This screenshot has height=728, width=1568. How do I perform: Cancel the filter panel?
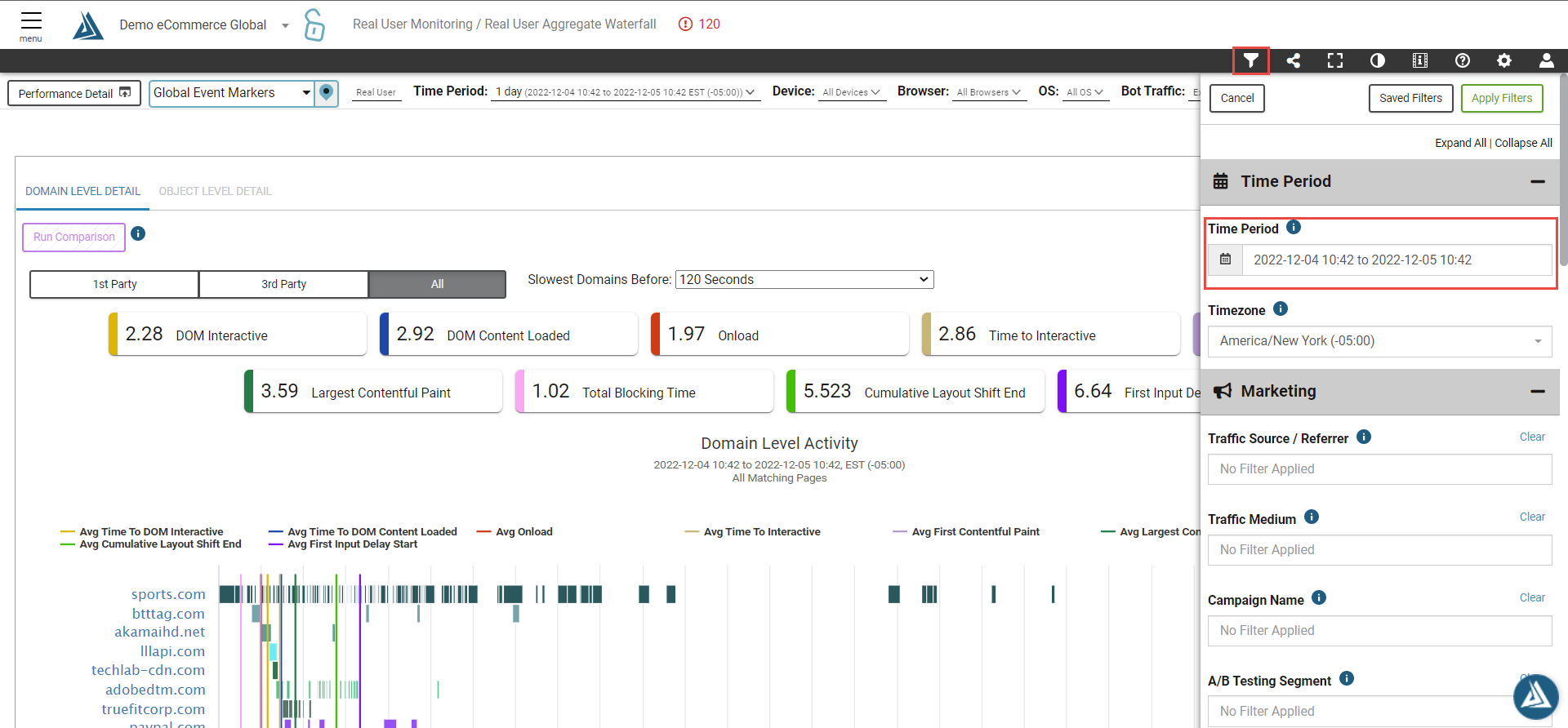click(1237, 98)
